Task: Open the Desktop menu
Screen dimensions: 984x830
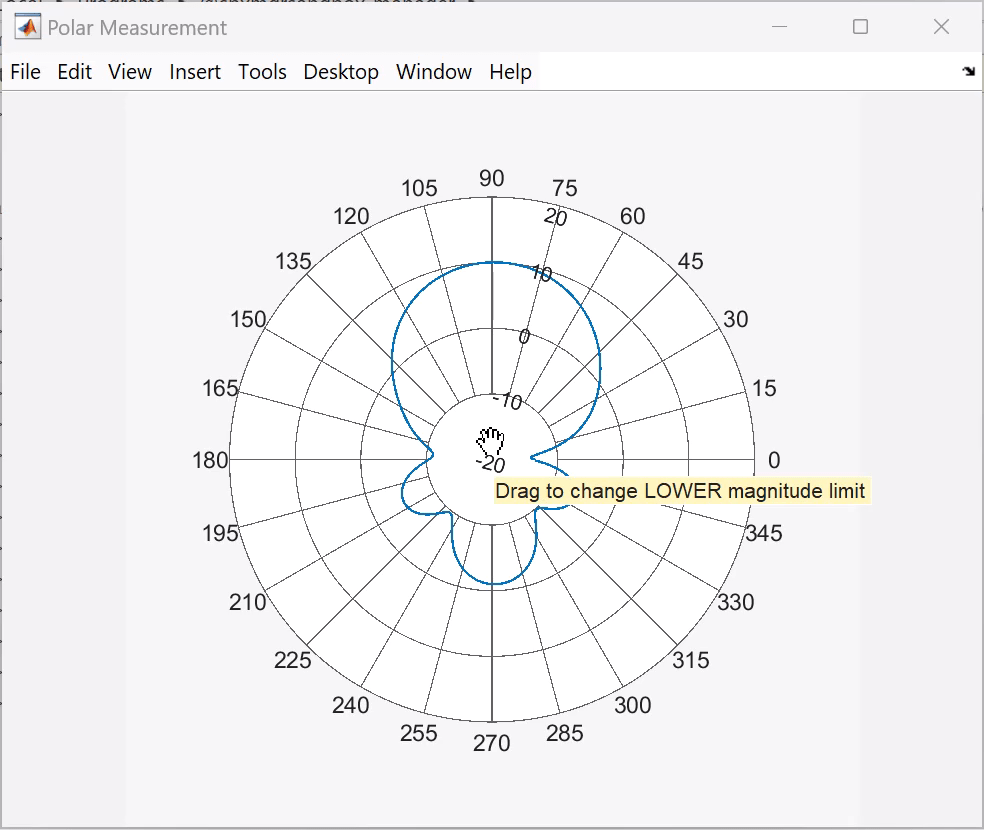Action: tap(340, 71)
